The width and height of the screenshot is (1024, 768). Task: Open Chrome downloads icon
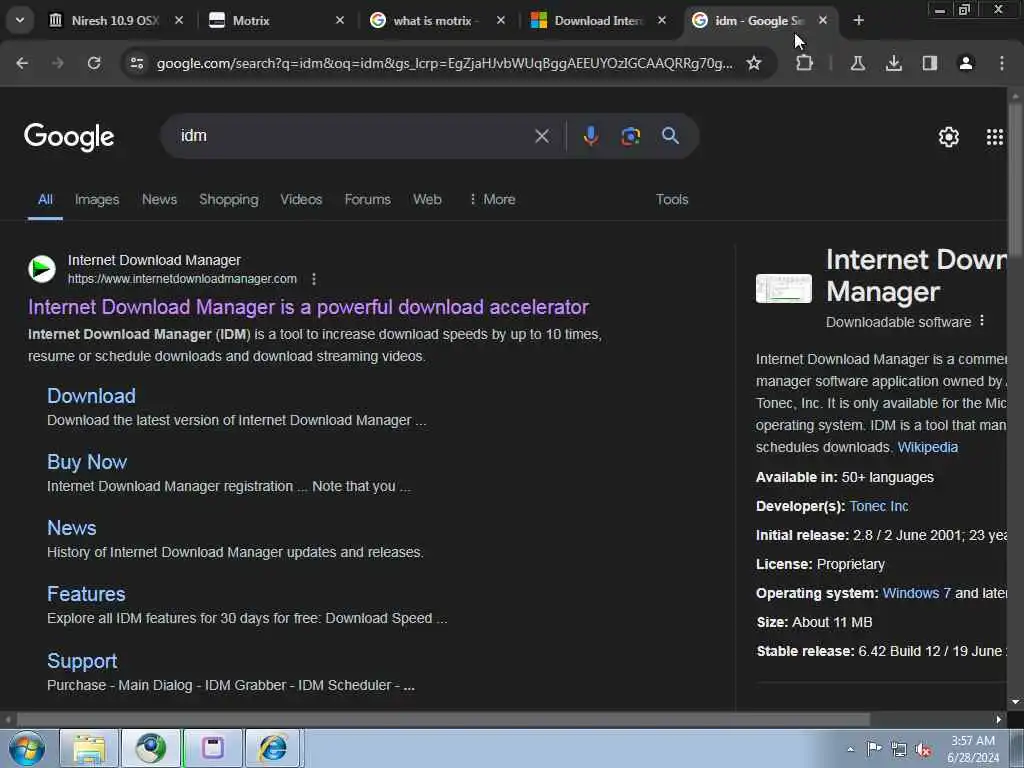(893, 63)
